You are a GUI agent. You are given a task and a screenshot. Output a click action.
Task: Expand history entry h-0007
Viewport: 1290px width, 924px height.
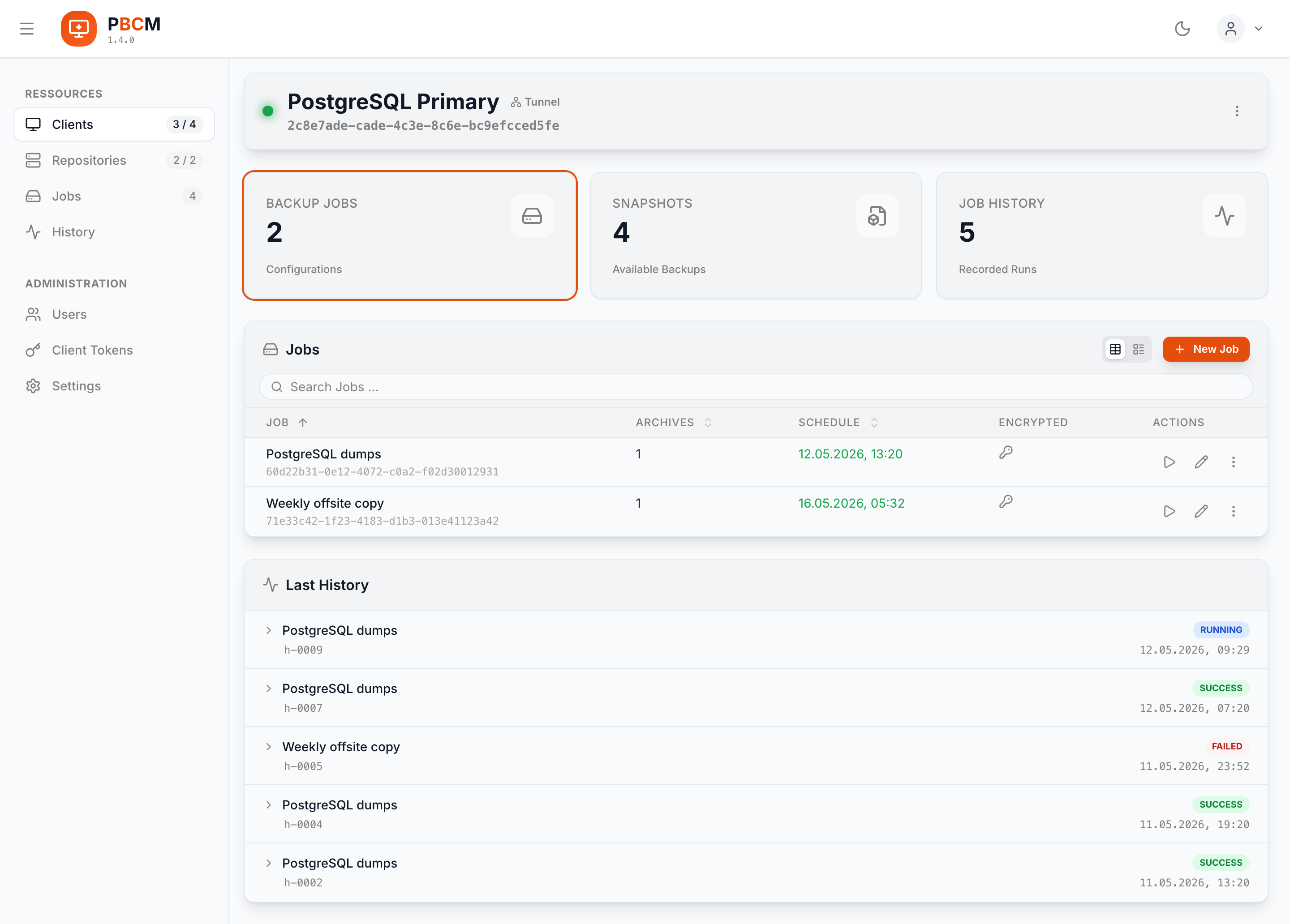(269, 689)
